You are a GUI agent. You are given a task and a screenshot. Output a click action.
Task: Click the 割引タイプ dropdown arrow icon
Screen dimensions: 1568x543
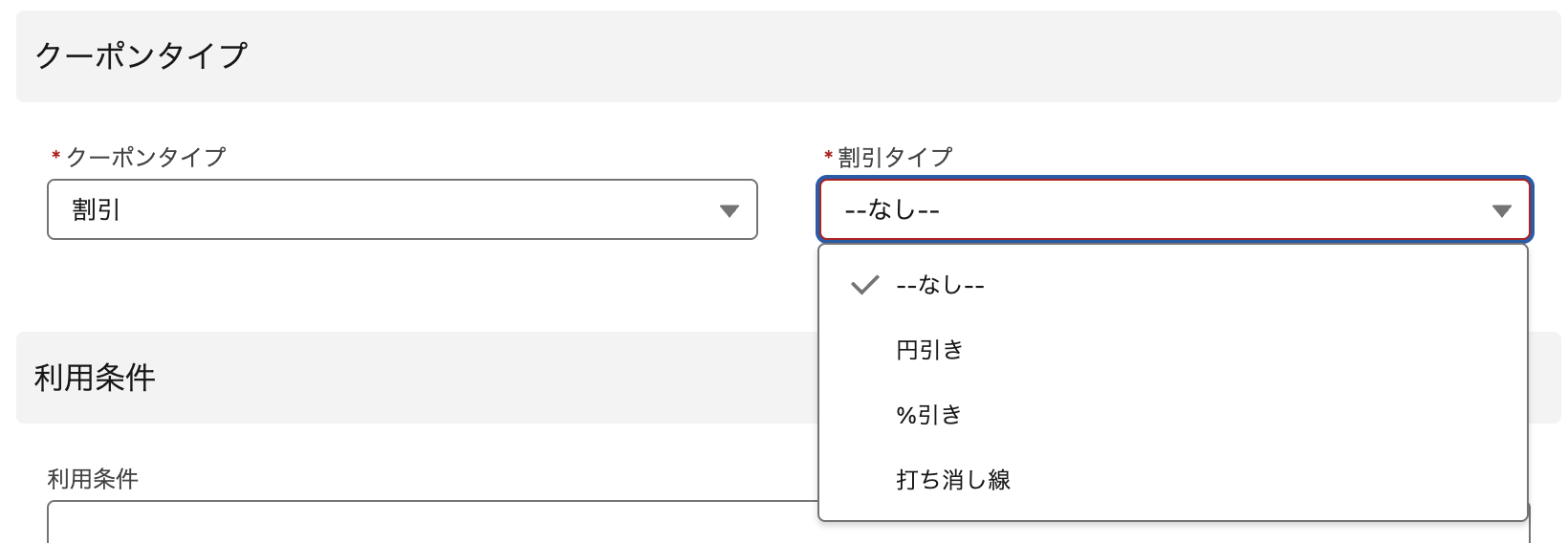(1501, 210)
